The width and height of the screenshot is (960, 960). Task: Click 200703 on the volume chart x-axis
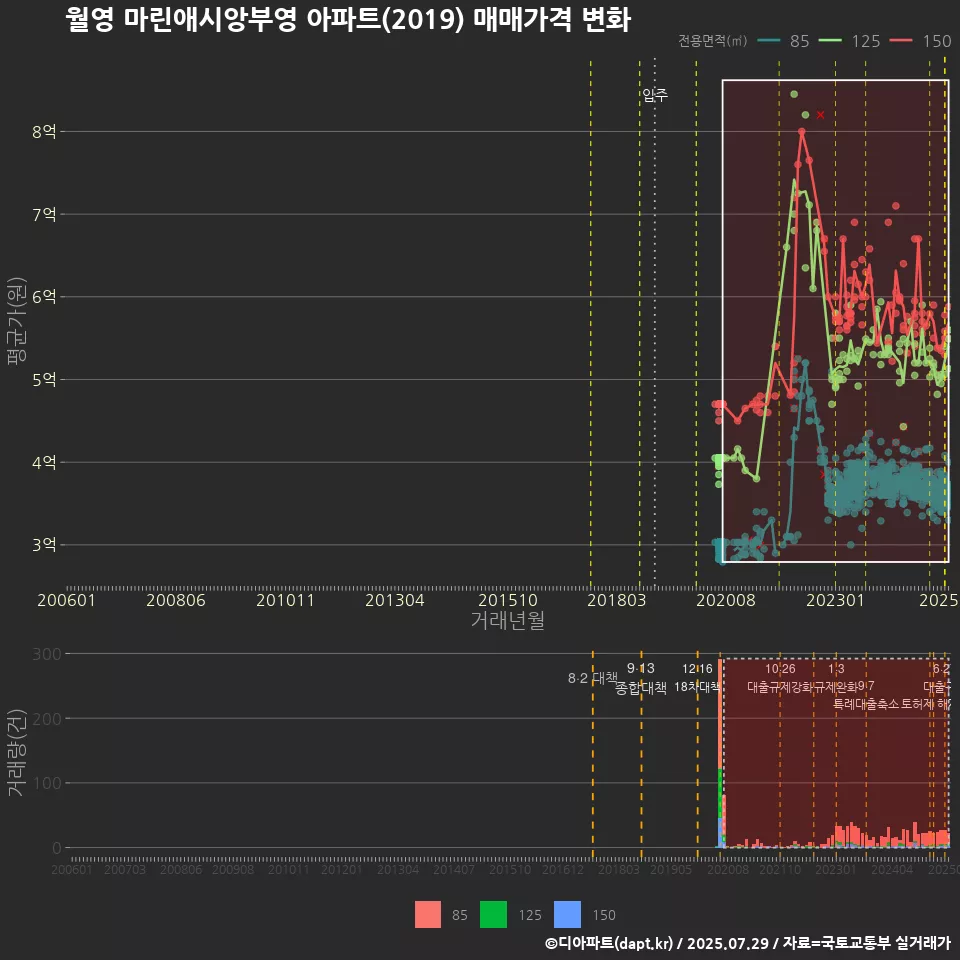tap(125, 869)
